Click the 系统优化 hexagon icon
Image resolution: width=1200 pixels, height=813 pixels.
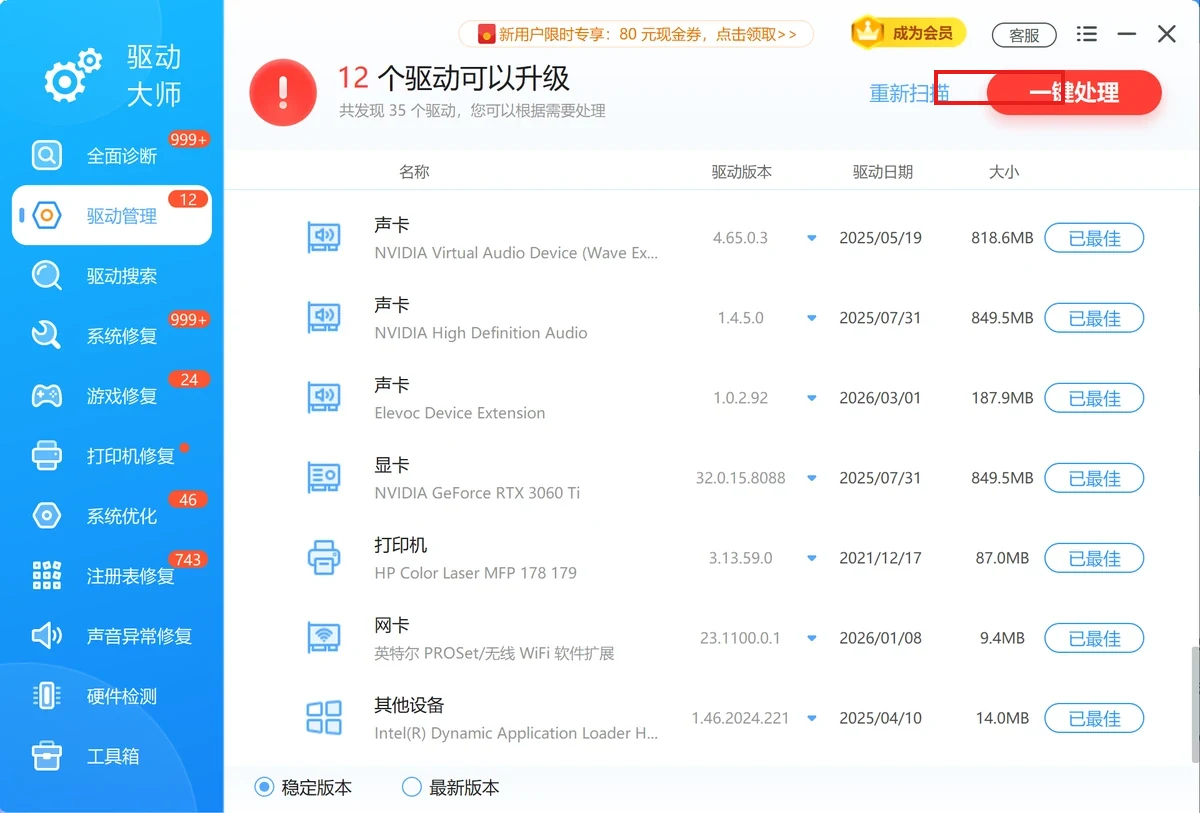[46, 515]
